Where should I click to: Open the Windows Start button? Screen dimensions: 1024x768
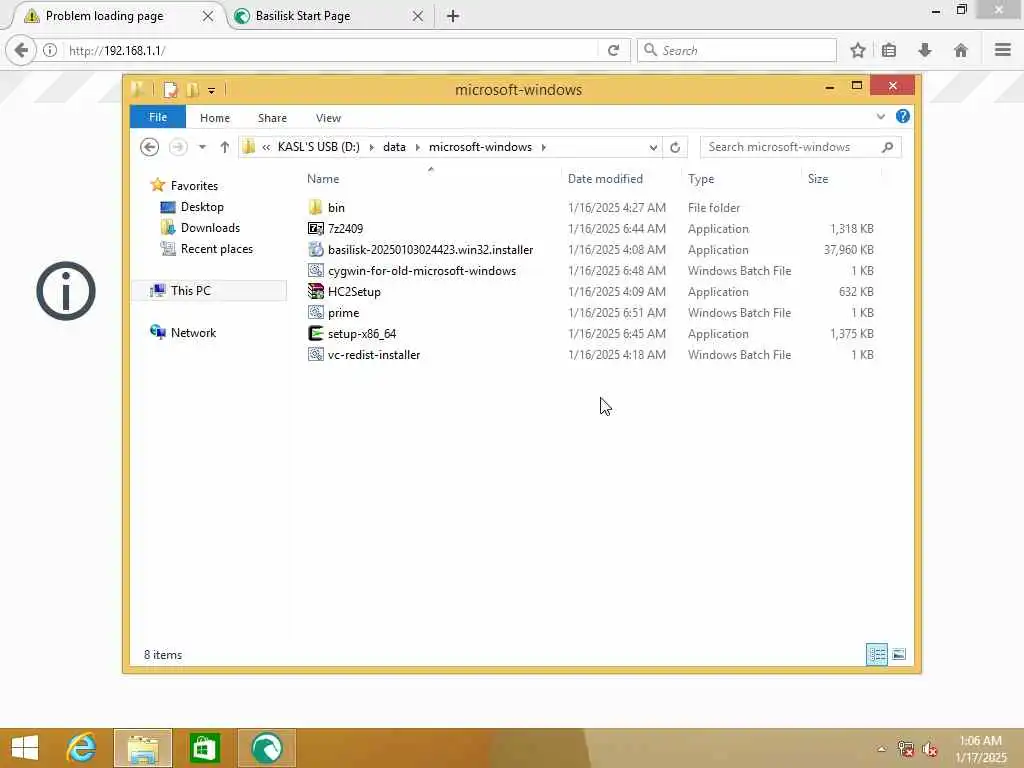tap(25, 748)
